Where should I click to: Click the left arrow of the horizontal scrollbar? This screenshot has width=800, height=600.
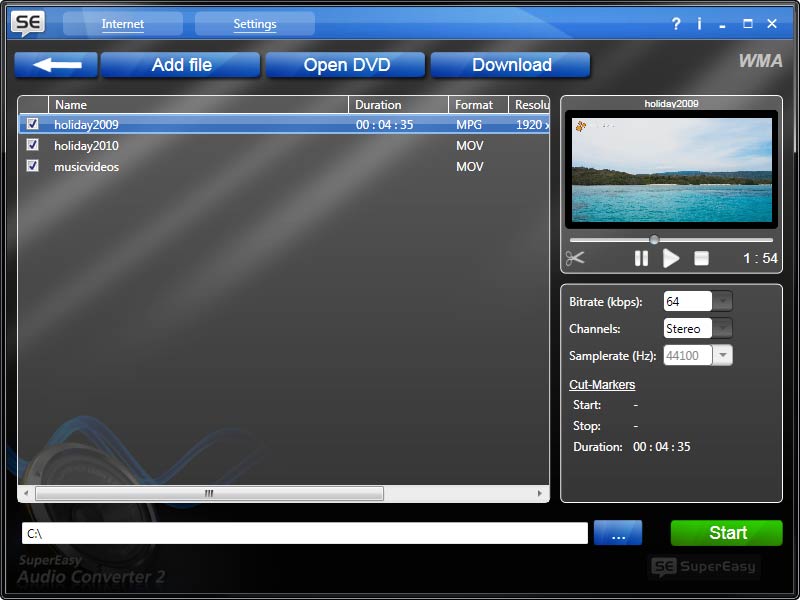click(x=26, y=493)
